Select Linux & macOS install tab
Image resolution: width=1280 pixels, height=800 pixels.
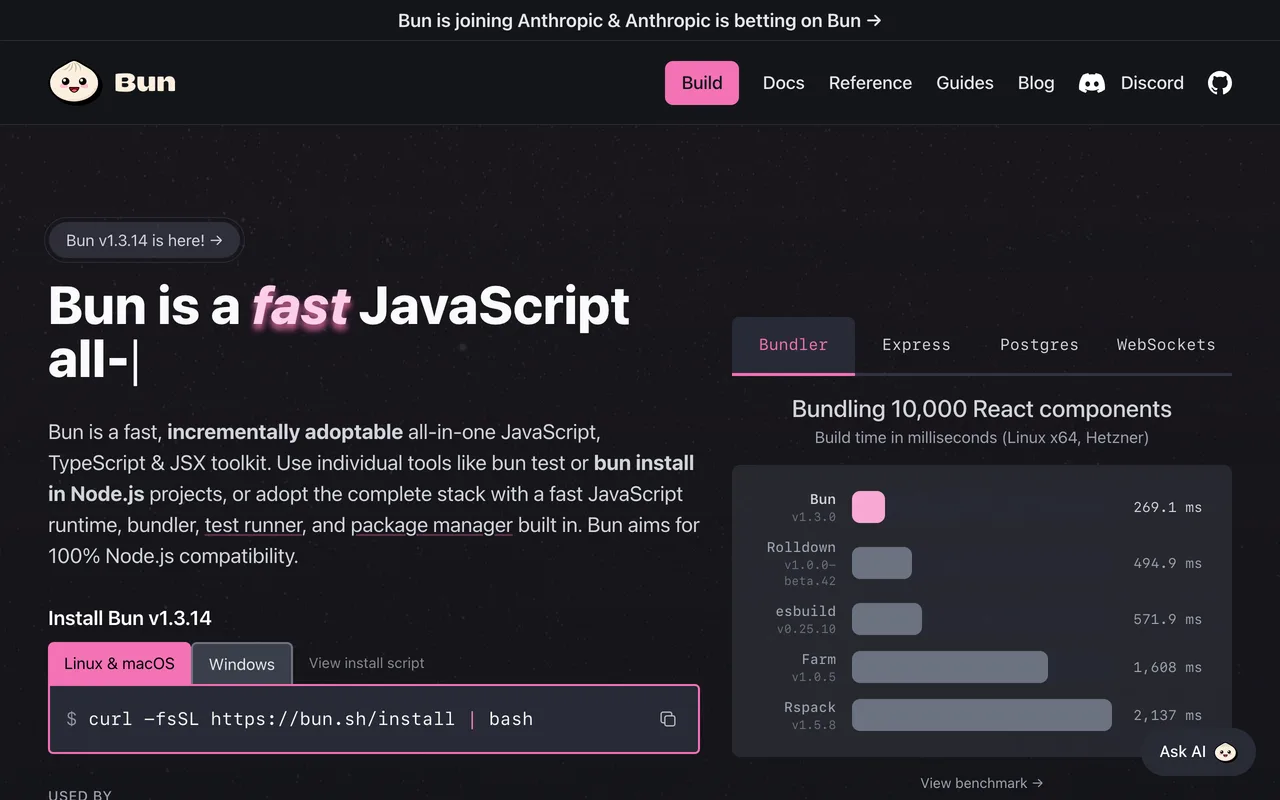tap(119, 664)
